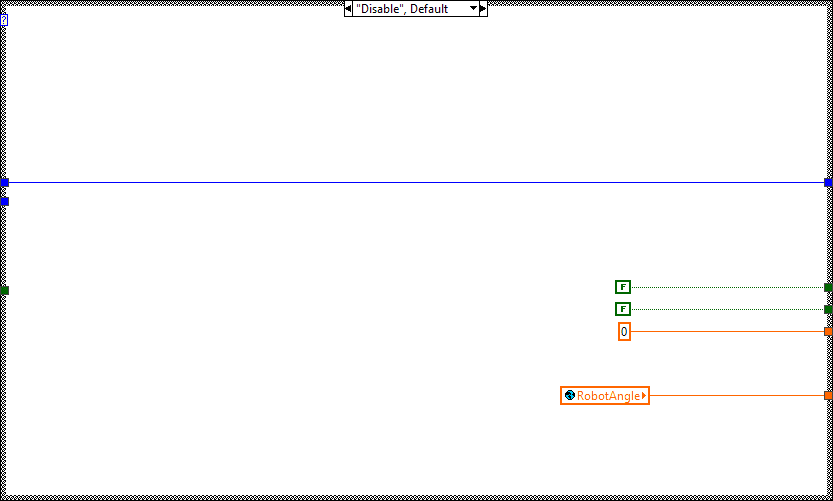
Task: Select orange output tunnel wired to RobotAngle
Action: pos(828,395)
